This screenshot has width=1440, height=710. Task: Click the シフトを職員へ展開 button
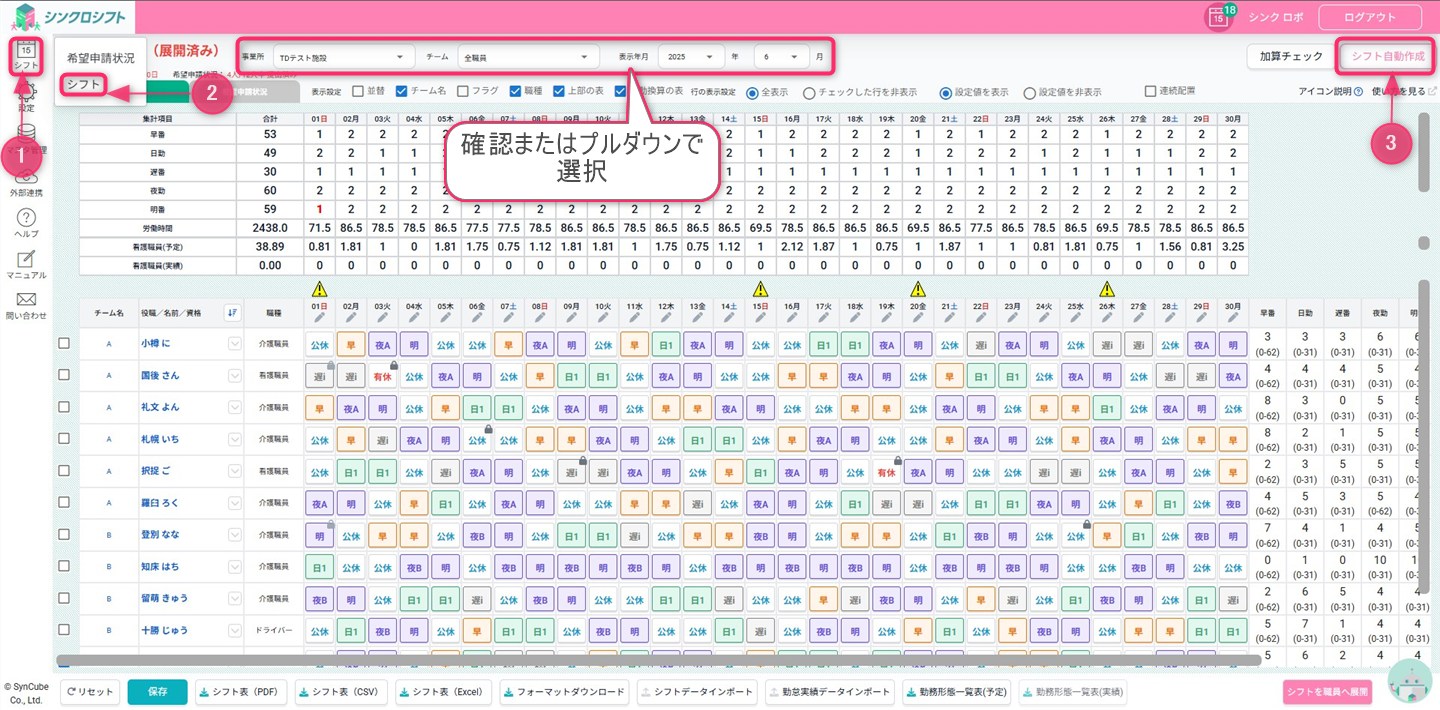(x=1327, y=692)
